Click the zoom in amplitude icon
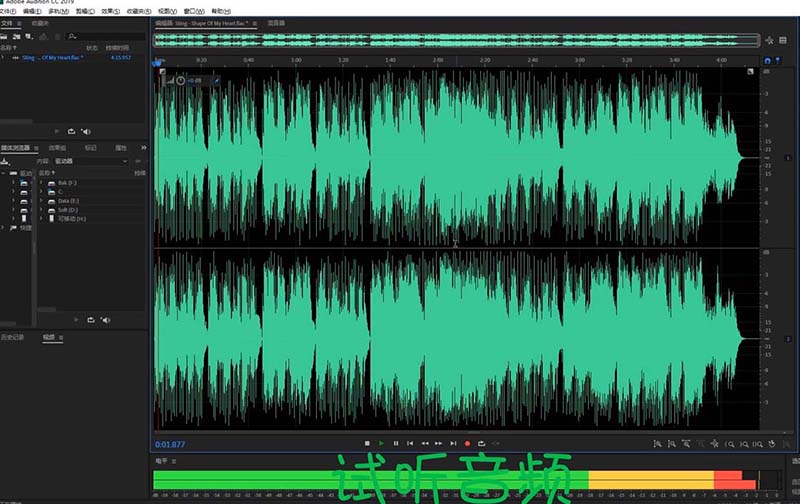800x504 pixels. [x=658, y=444]
